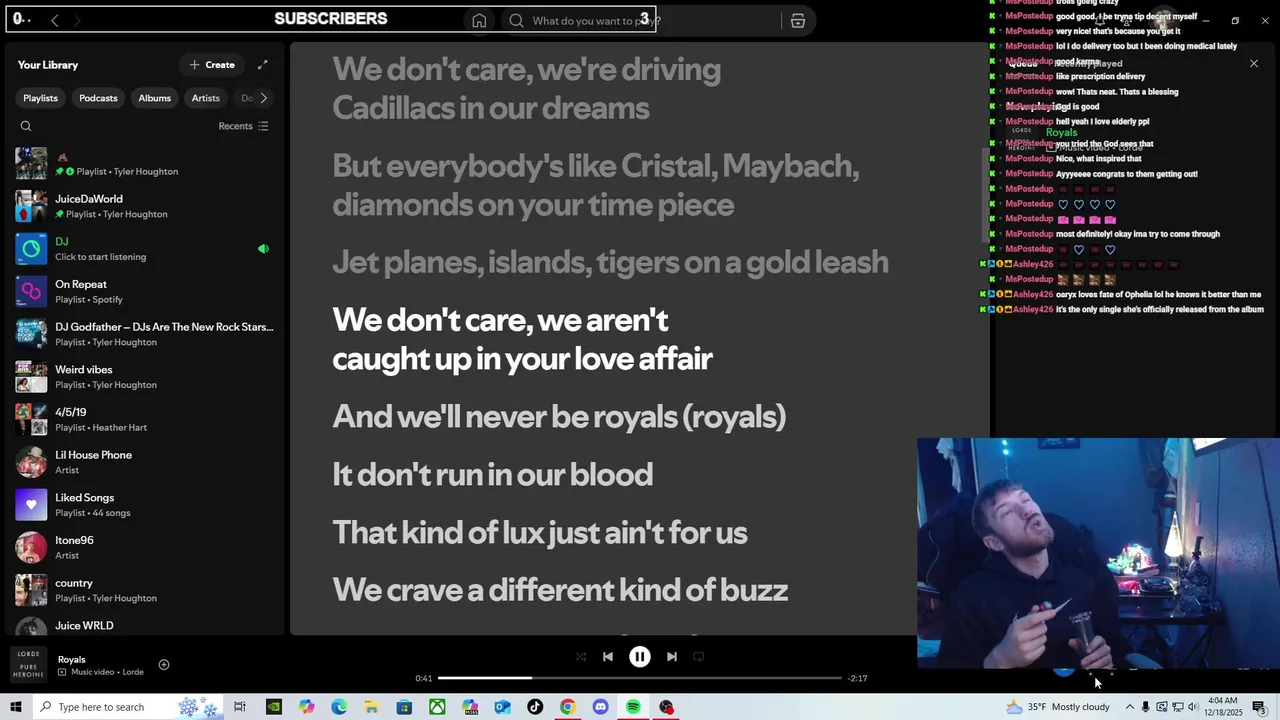Viewport: 1280px width, 720px height.
Task: Close the Queue panel
Action: [x=1254, y=64]
